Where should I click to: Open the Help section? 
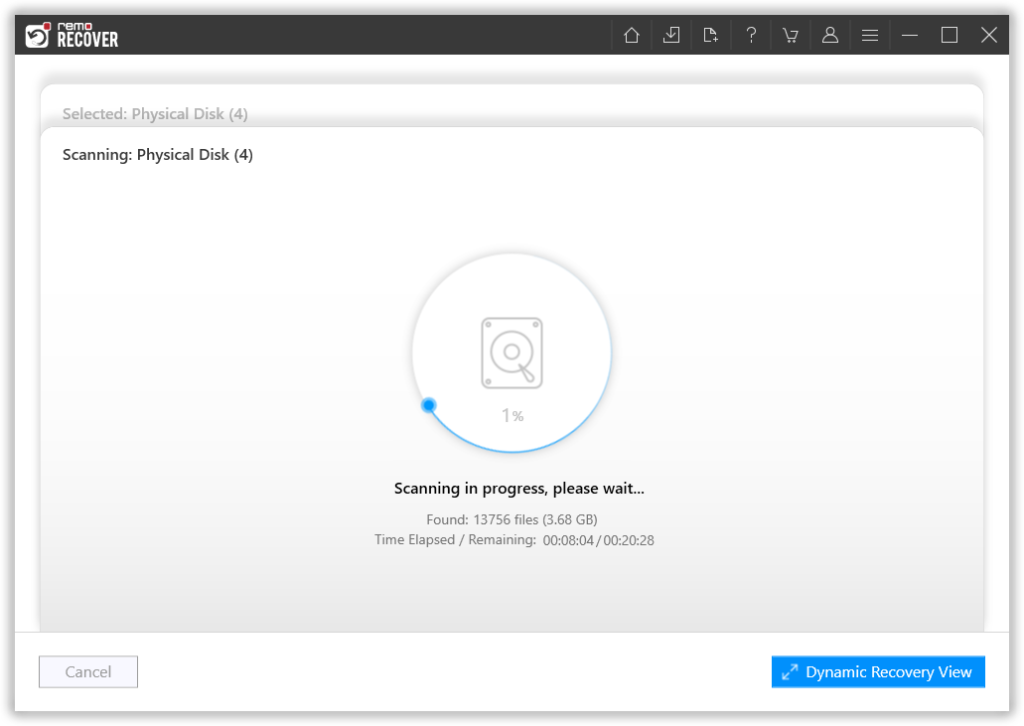click(751, 34)
